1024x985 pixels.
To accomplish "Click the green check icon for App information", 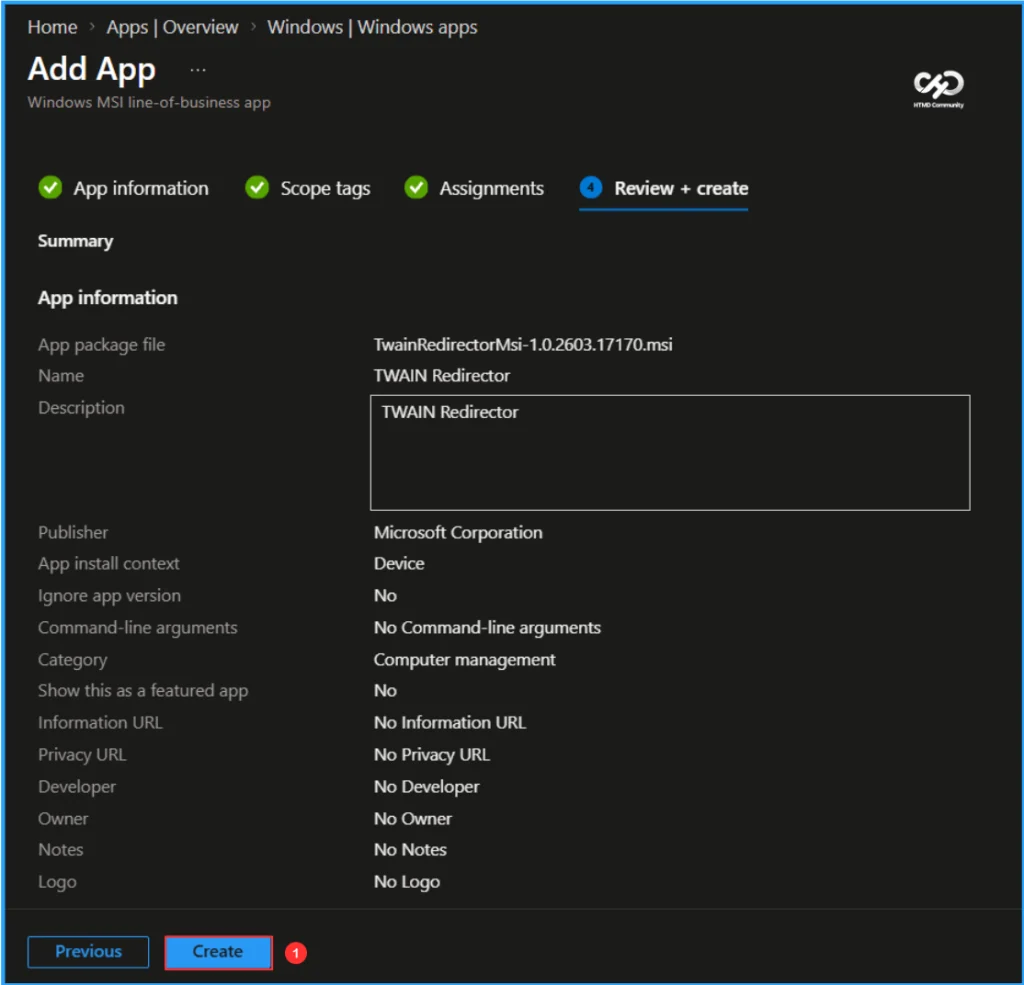I will 50,187.
